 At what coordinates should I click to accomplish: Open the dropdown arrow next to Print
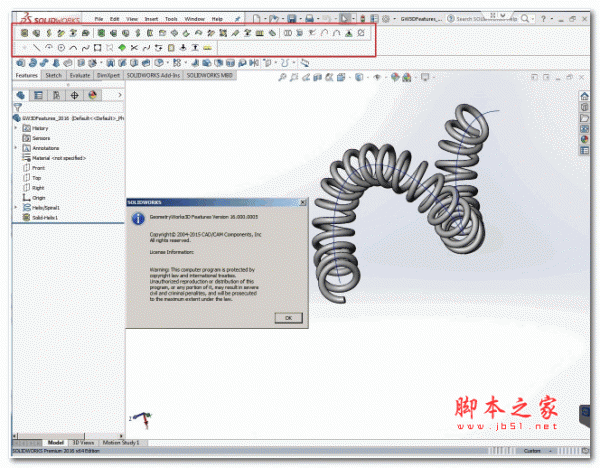click(x=318, y=18)
